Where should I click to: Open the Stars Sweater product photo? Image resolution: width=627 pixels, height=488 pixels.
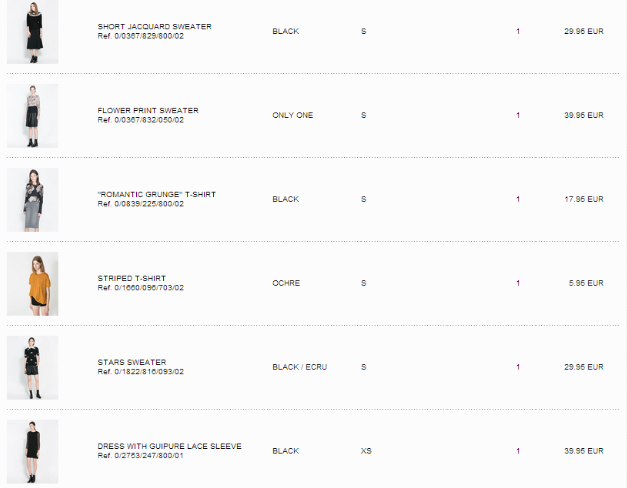coord(32,368)
